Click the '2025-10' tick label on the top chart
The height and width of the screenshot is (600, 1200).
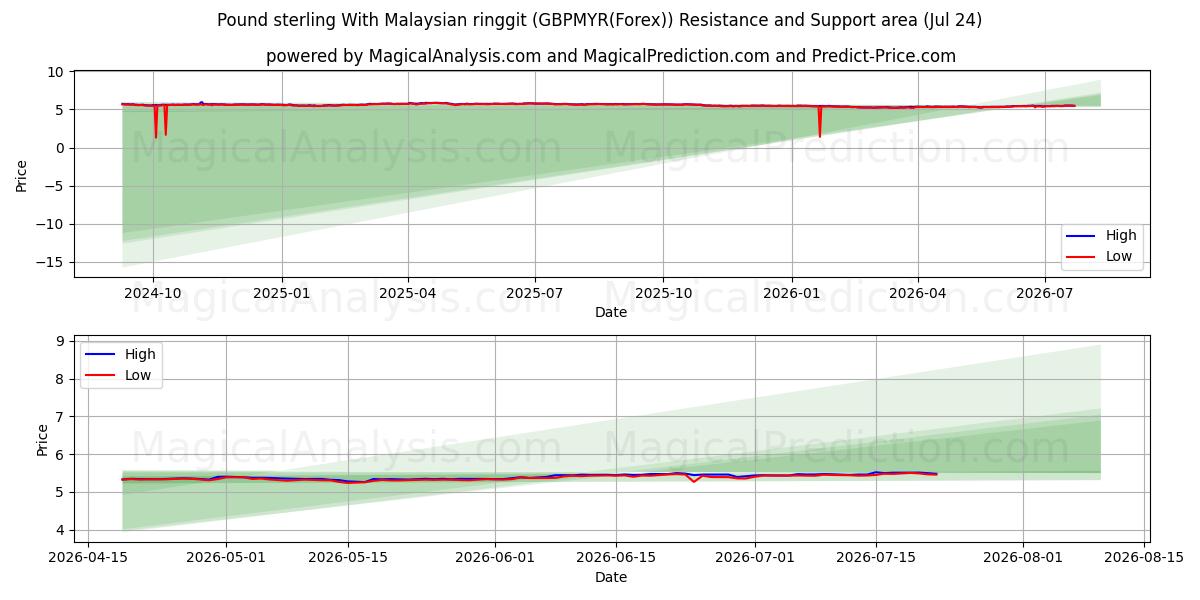[664, 294]
